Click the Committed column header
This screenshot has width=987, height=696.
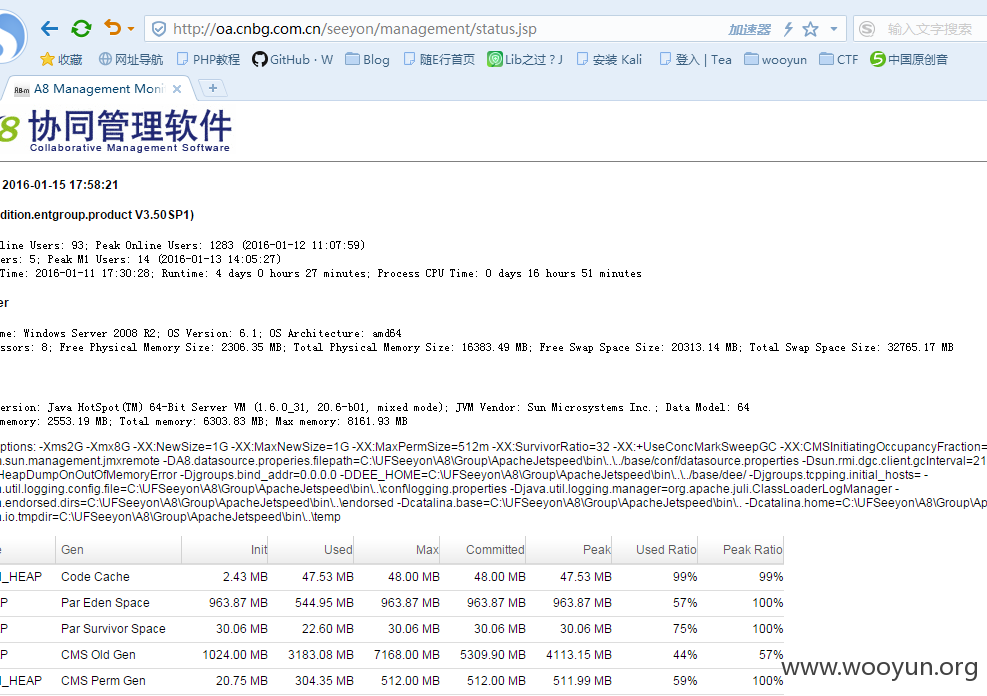tap(495, 549)
